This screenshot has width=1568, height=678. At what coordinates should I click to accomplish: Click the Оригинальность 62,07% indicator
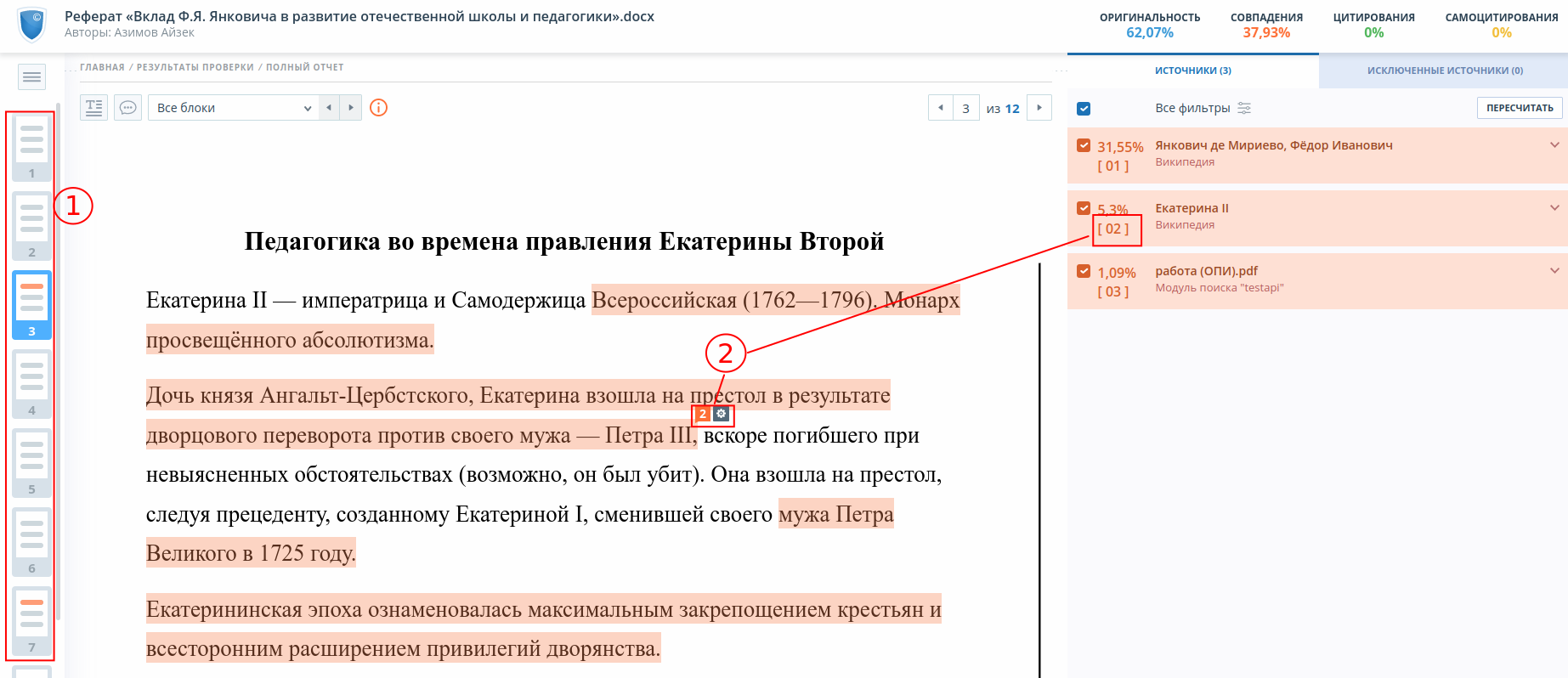(x=1150, y=25)
